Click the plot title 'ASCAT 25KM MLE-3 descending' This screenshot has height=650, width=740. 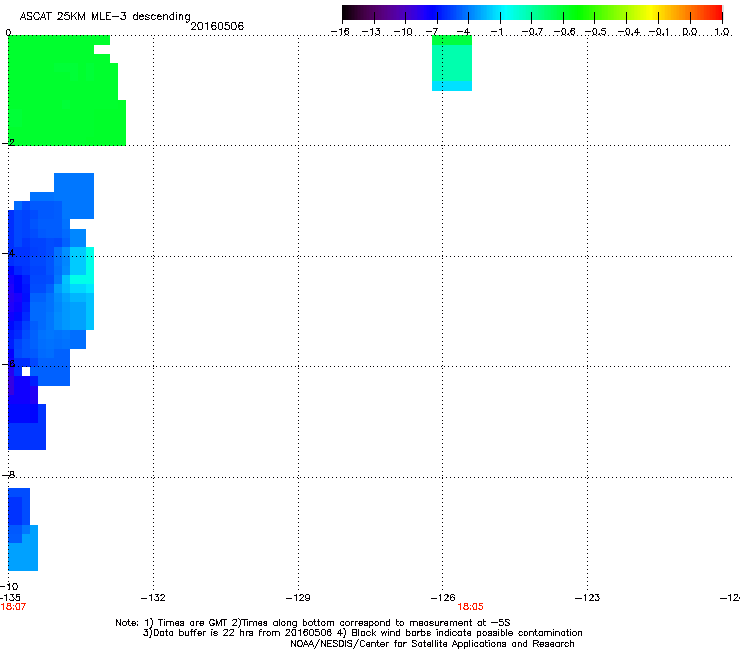point(105,16)
